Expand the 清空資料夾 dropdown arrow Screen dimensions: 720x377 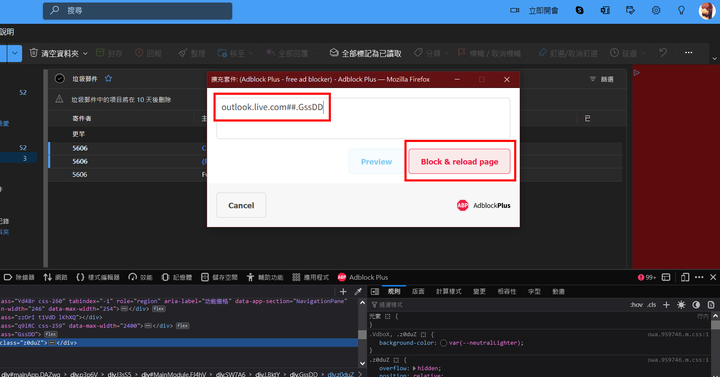tap(85, 54)
